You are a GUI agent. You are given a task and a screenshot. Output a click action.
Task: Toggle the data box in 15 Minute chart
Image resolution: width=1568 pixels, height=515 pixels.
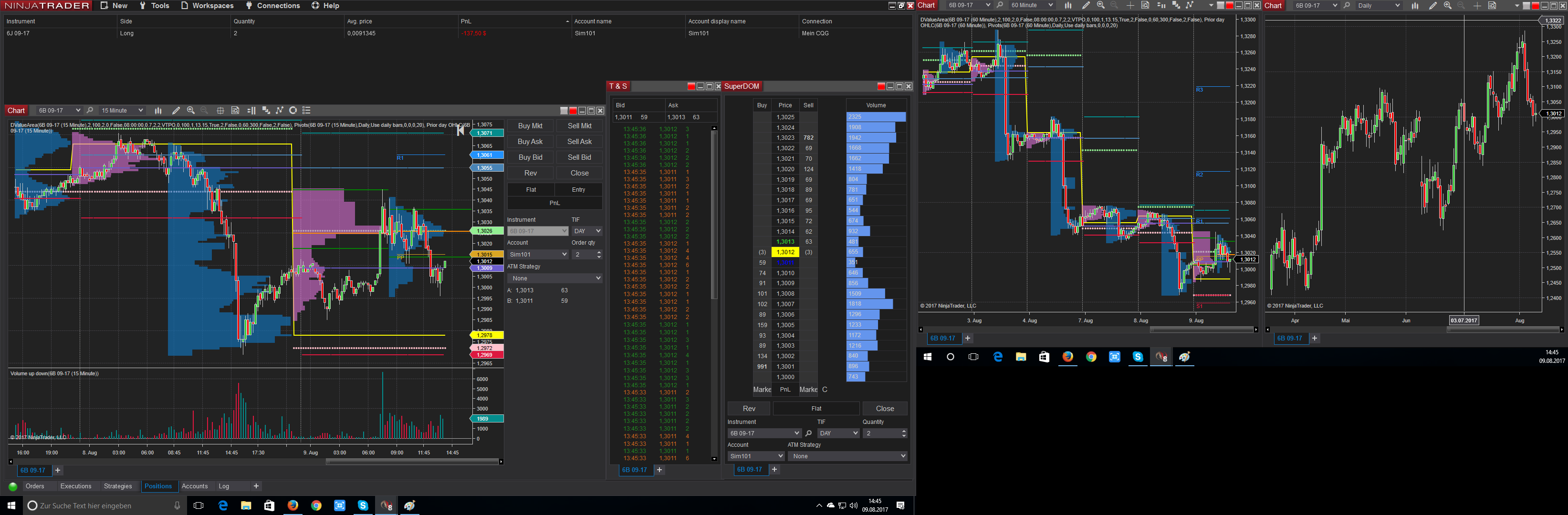point(235,111)
